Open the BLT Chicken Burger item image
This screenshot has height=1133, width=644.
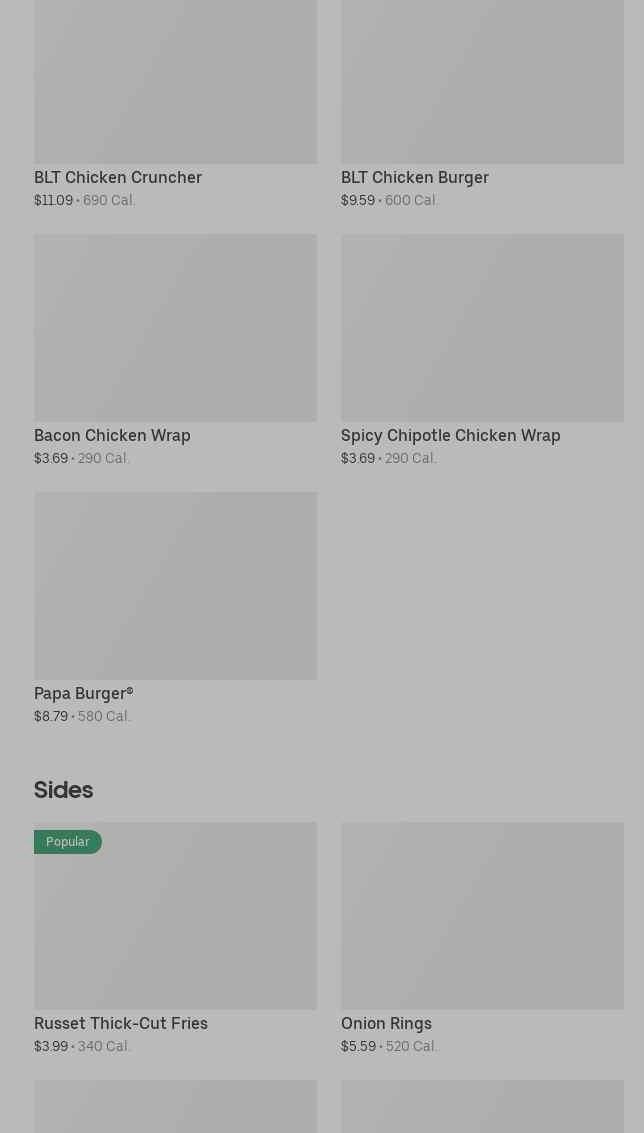pos(482,82)
